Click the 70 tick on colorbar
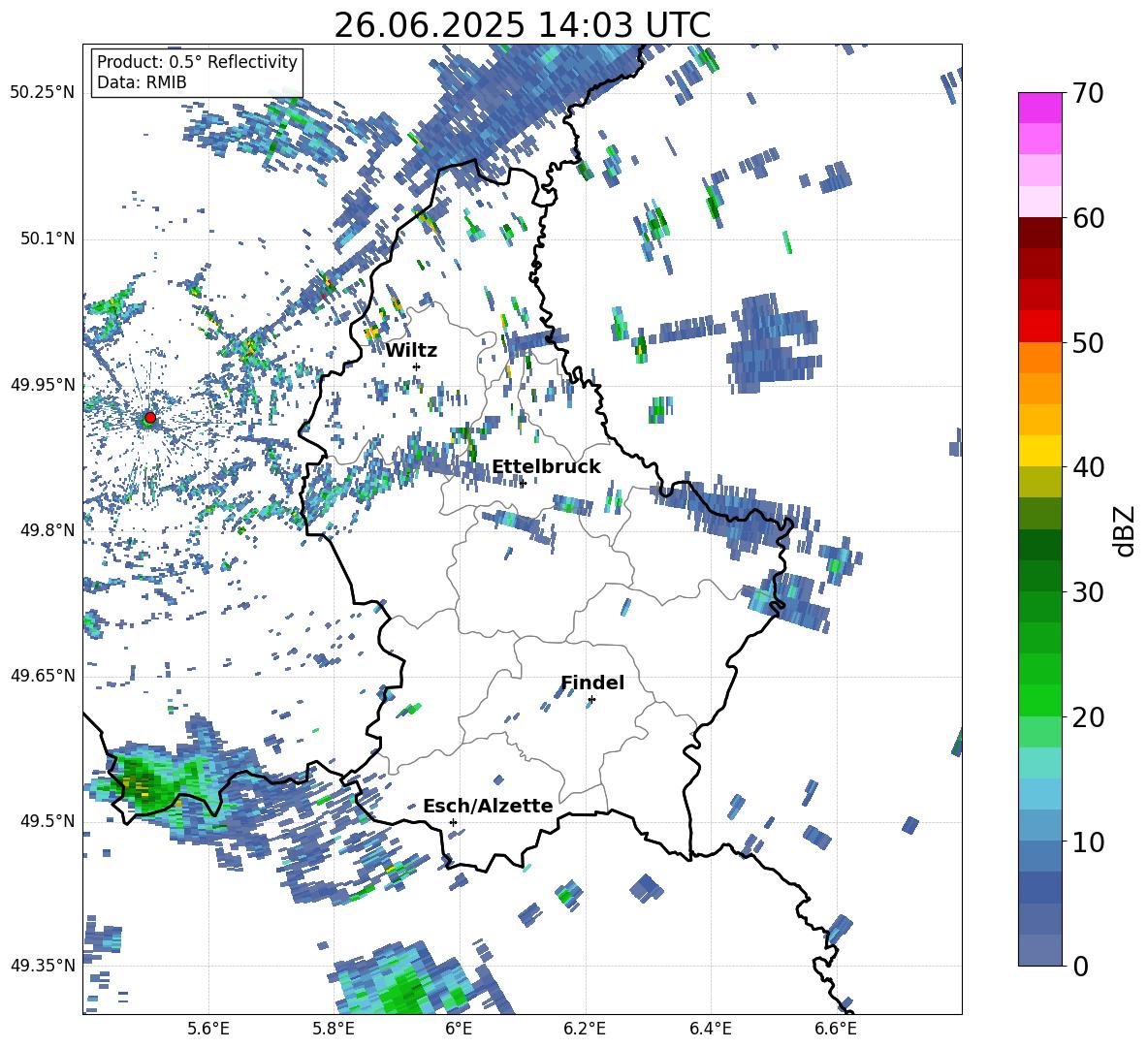 tap(1088, 93)
